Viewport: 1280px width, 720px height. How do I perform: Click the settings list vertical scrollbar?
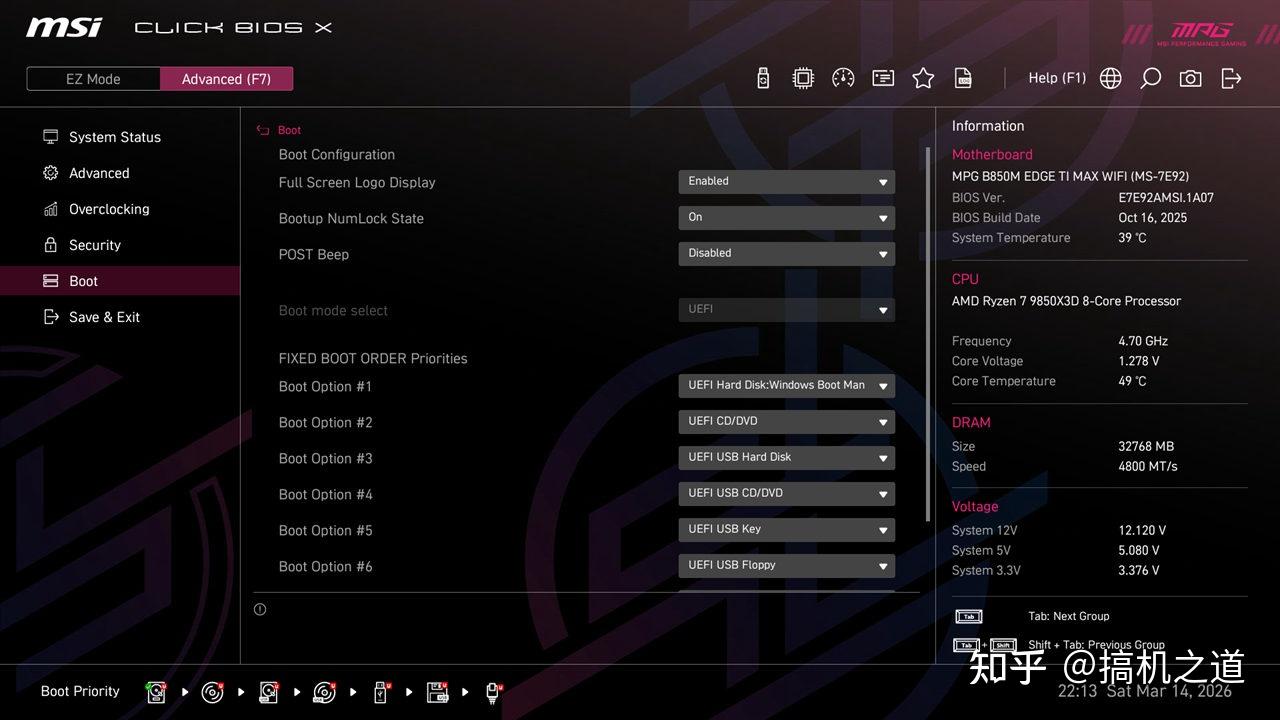point(928,335)
